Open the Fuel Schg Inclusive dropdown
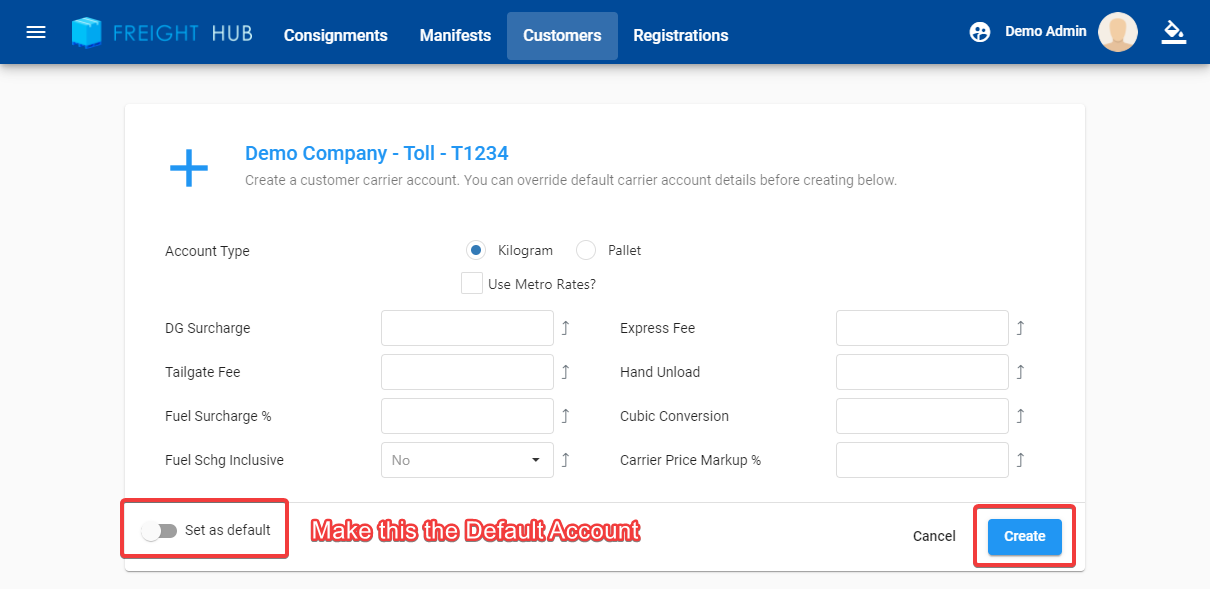Screen dimensions: 1210x589 point(467,460)
